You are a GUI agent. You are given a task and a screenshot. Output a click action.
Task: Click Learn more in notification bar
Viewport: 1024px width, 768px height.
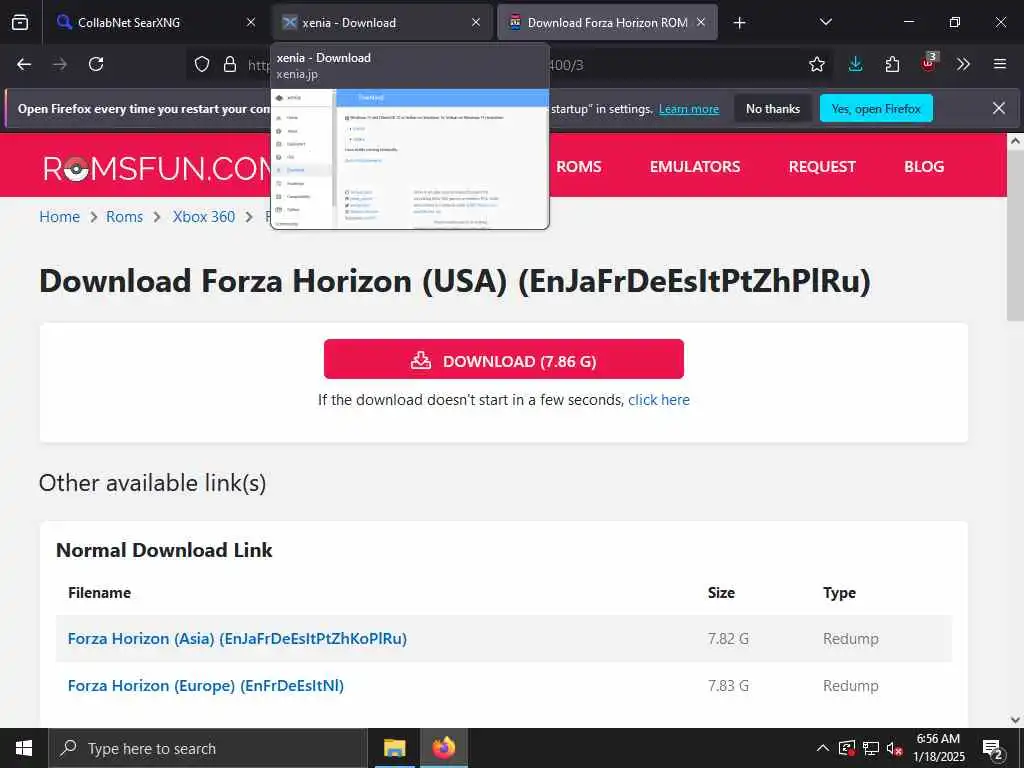pos(689,109)
